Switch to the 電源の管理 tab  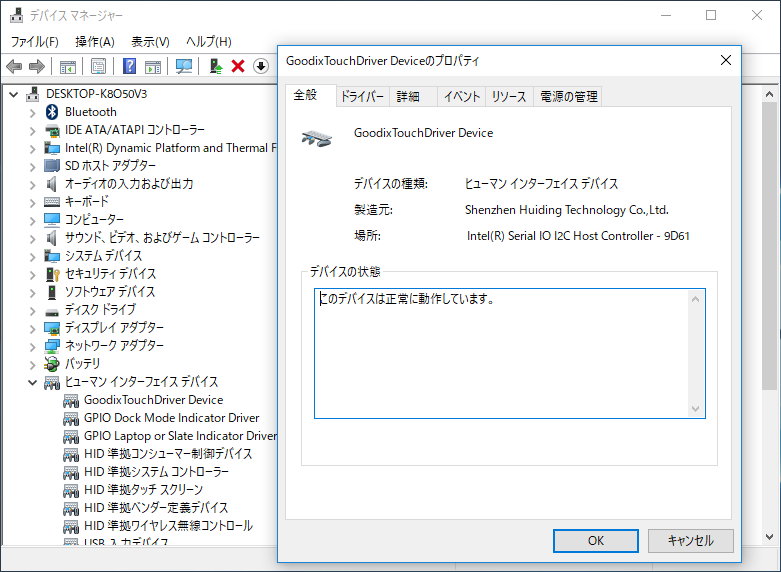[569, 96]
